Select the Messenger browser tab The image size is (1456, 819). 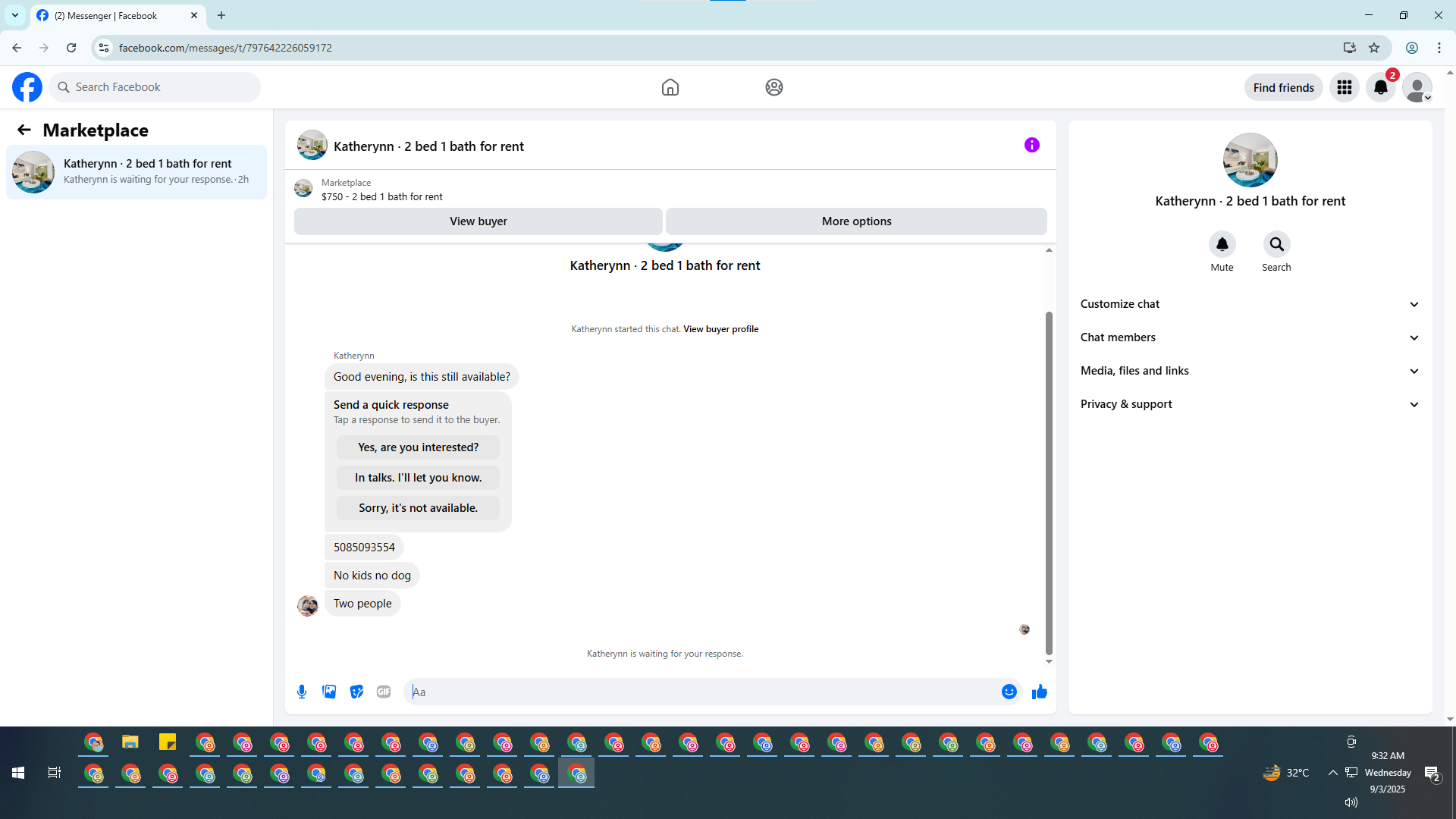[x=118, y=16]
